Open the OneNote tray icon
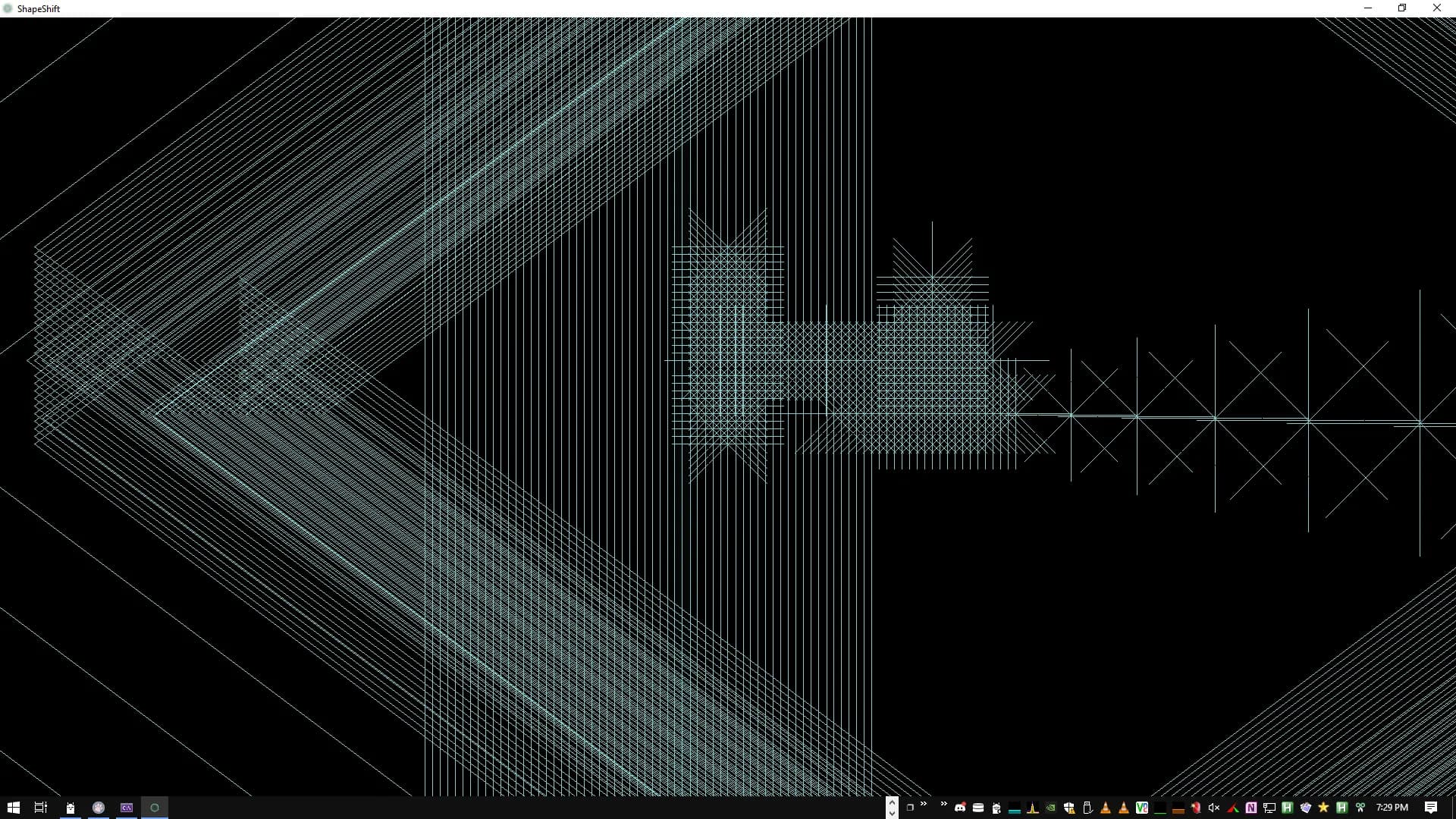 pyautogui.click(x=1251, y=808)
